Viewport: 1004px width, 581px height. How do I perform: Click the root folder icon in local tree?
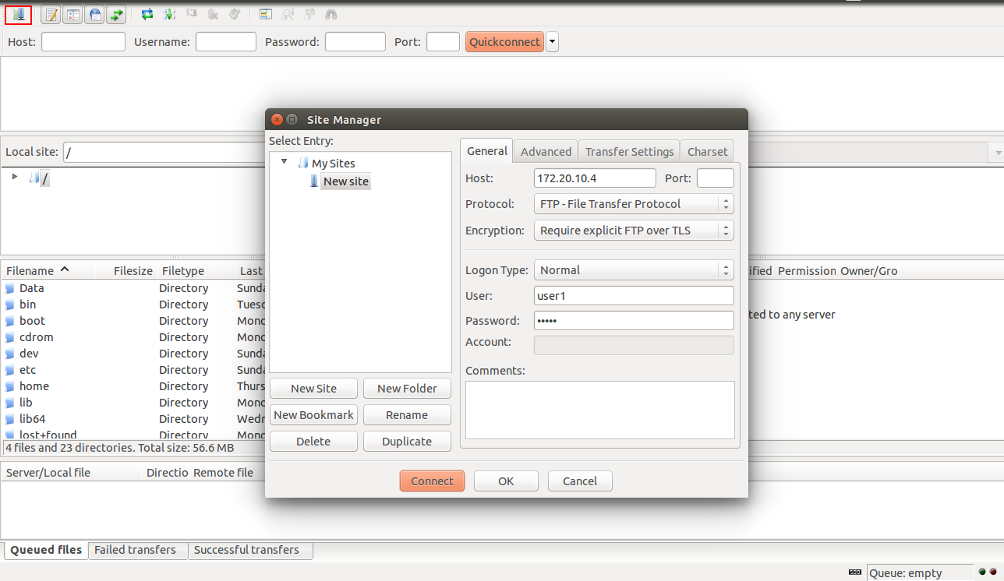(35, 177)
